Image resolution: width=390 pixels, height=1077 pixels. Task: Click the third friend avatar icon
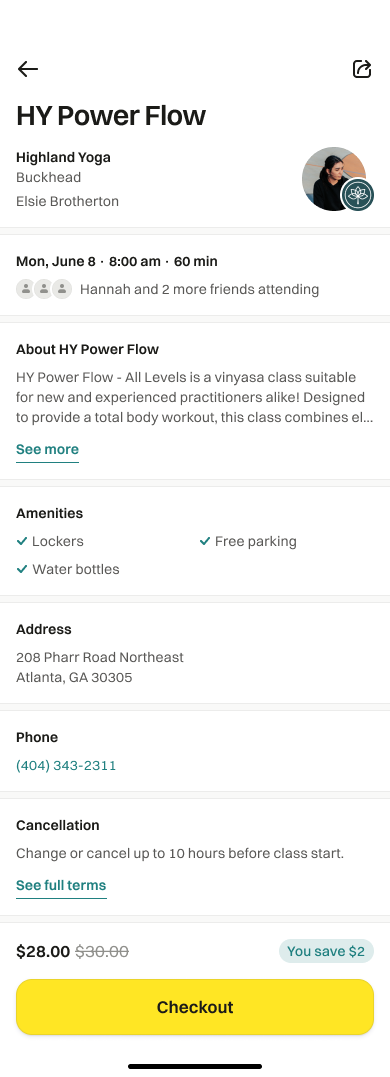coord(62,289)
